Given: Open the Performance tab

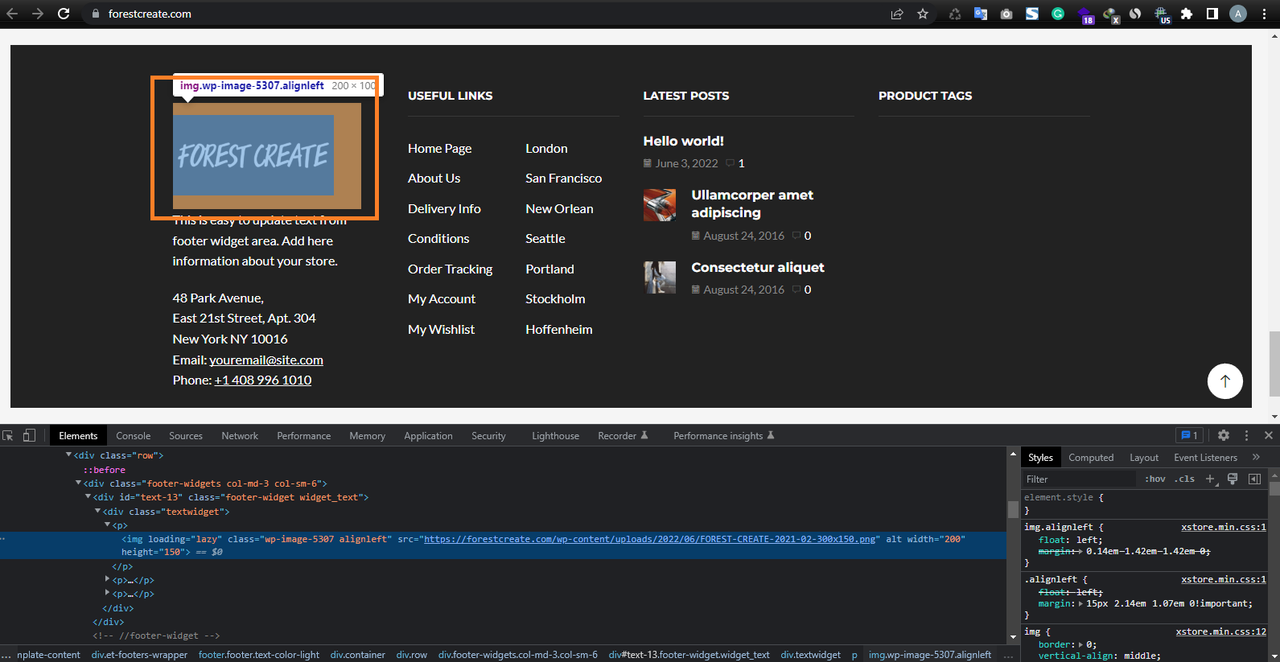Looking at the screenshot, I should 304,436.
